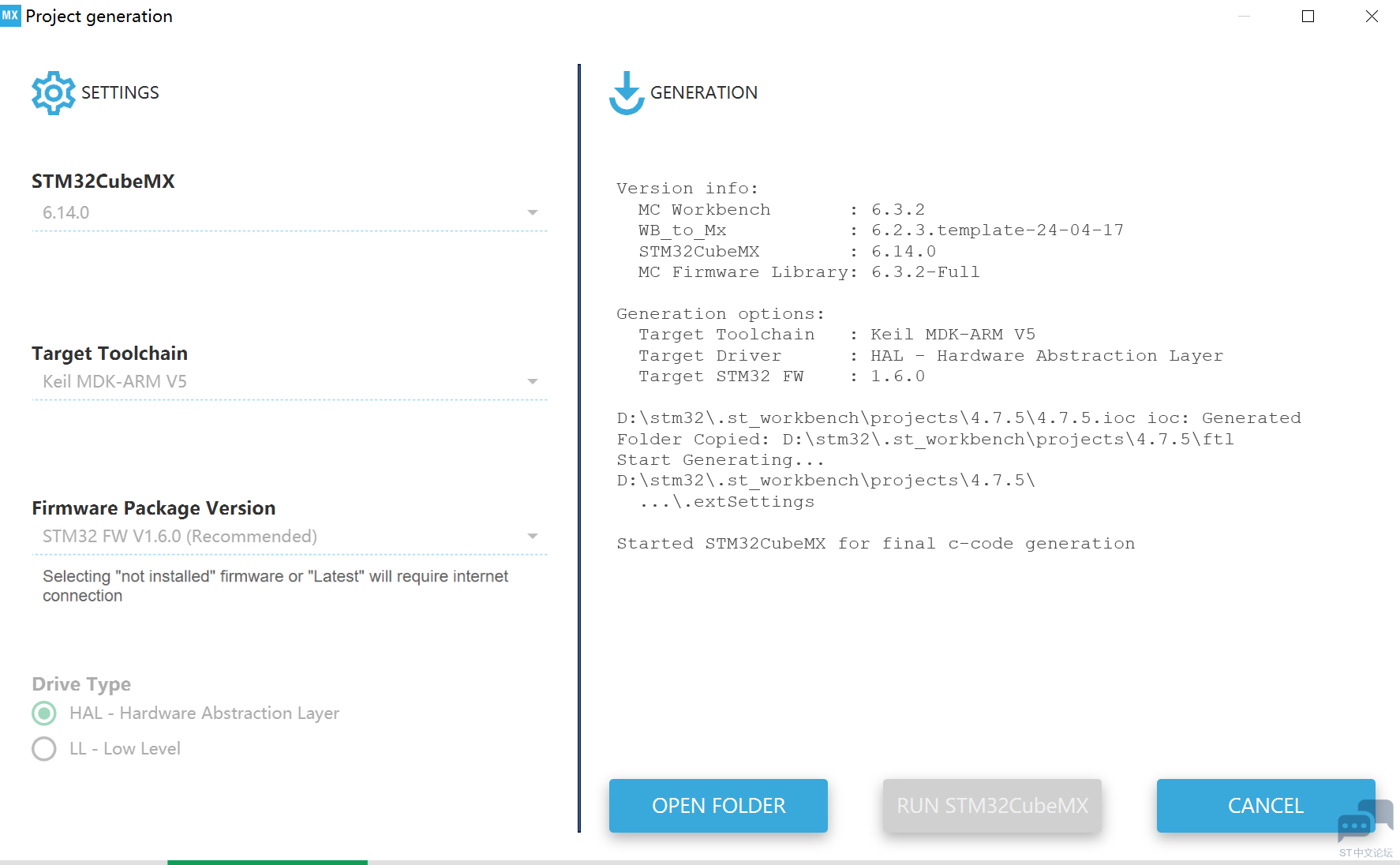Select LL - Low Level radio button

(x=44, y=749)
